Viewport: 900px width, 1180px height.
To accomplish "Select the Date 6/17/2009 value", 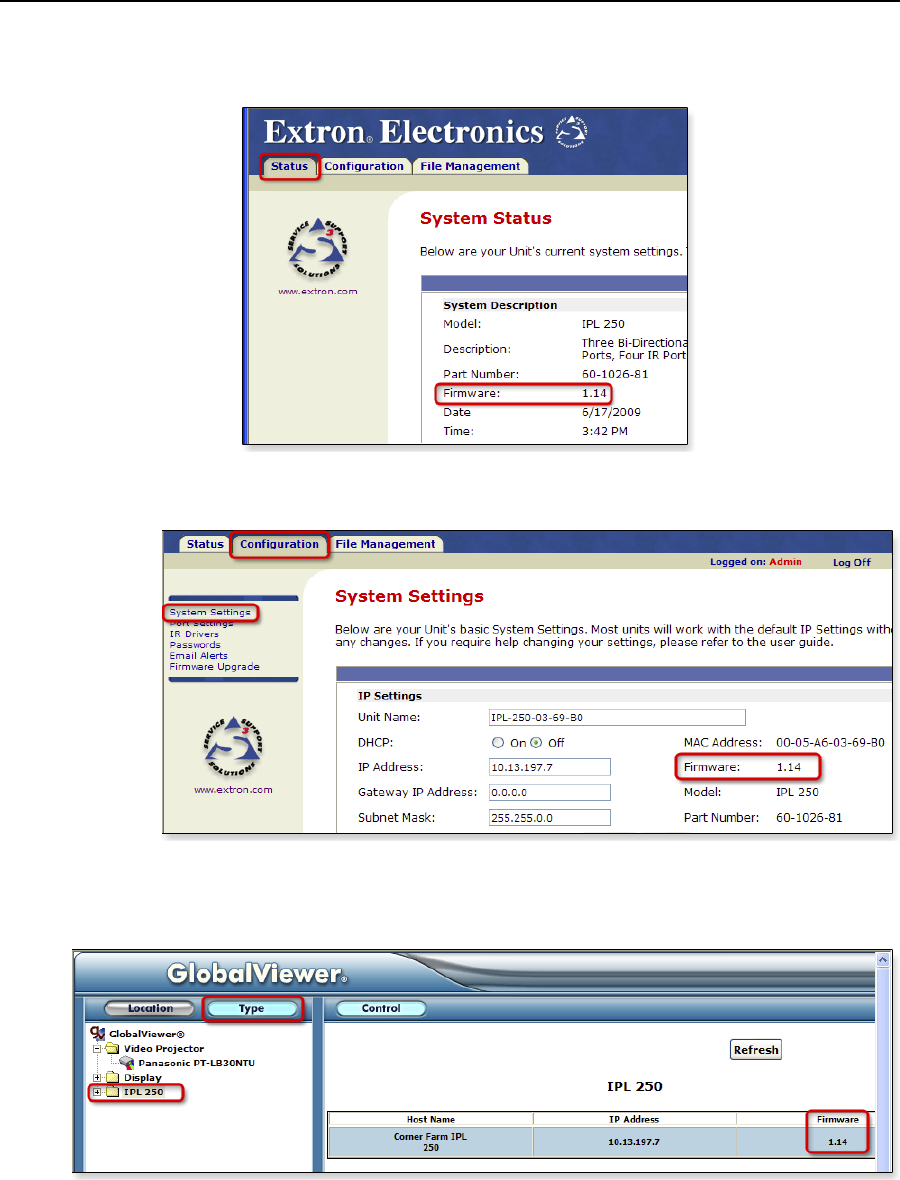I will click(611, 412).
